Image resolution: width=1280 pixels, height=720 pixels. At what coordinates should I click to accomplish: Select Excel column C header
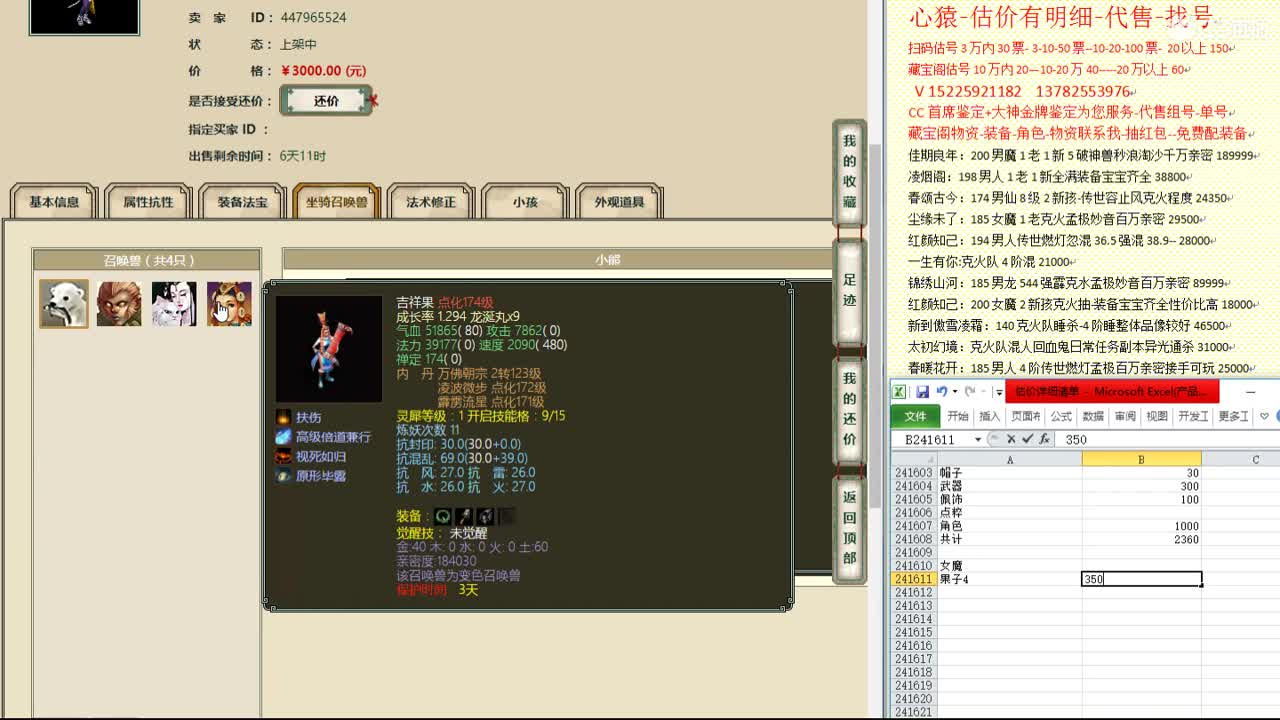pos(1241,460)
